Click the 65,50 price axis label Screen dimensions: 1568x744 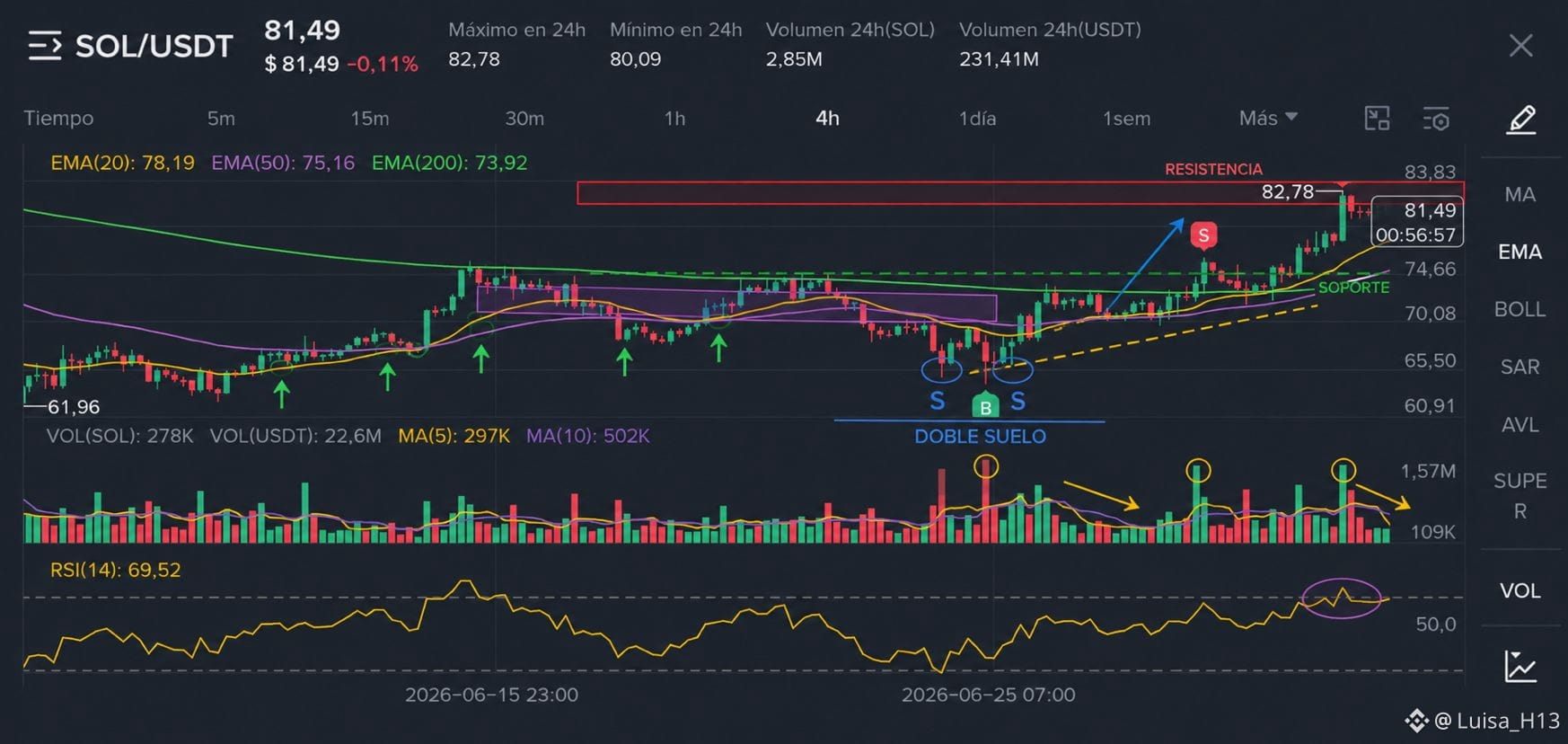[1431, 360]
